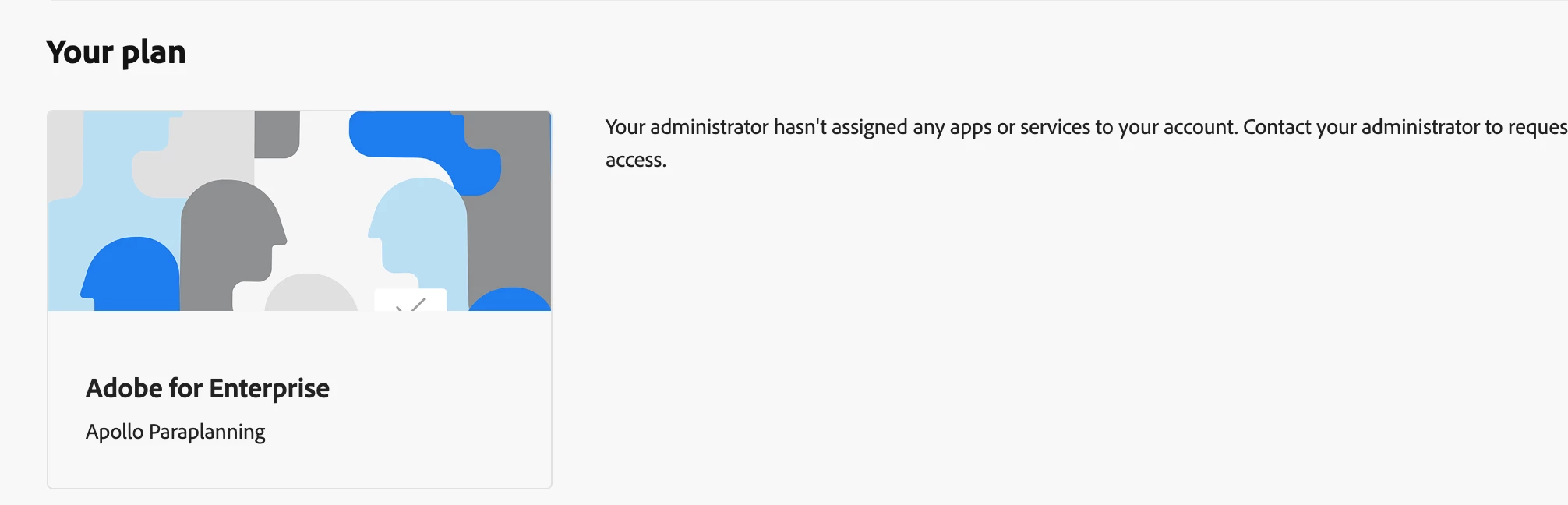Select the plan card thumbnail image
Viewport: 1568px width, 505px height.
point(299,211)
